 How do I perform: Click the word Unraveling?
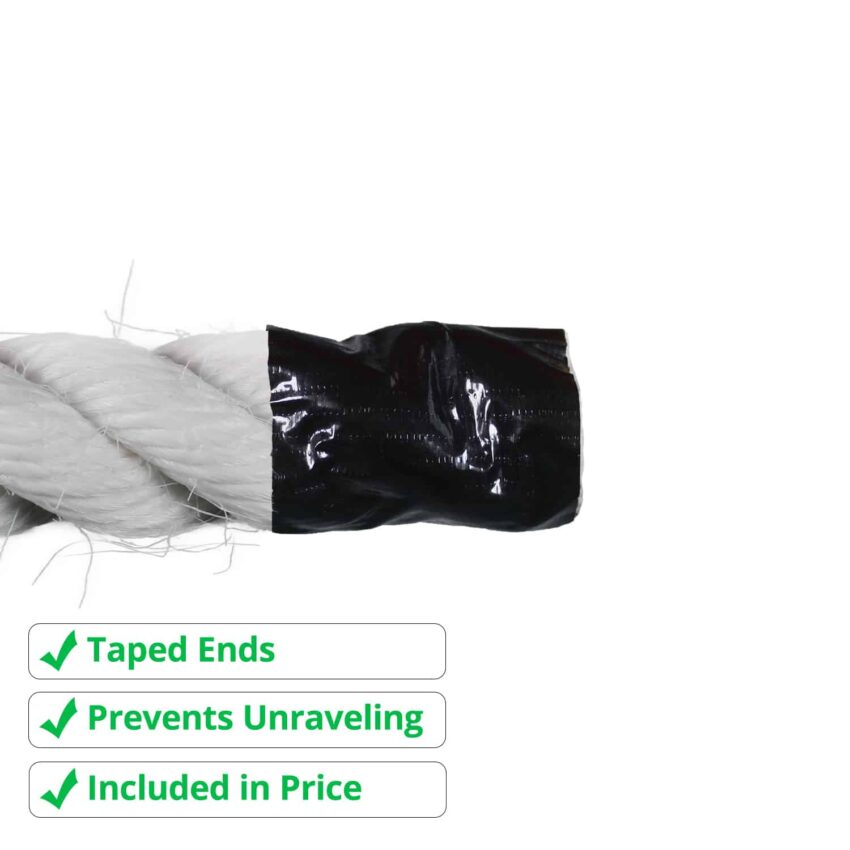point(333,719)
